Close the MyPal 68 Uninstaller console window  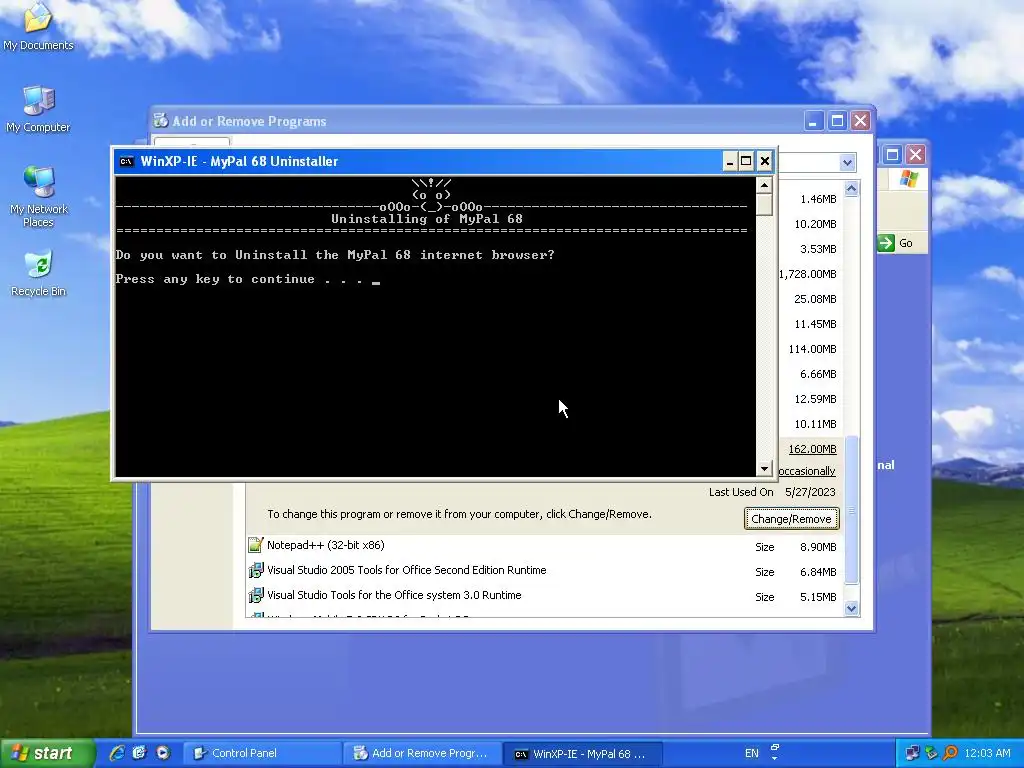pyautogui.click(x=764, y=161)
